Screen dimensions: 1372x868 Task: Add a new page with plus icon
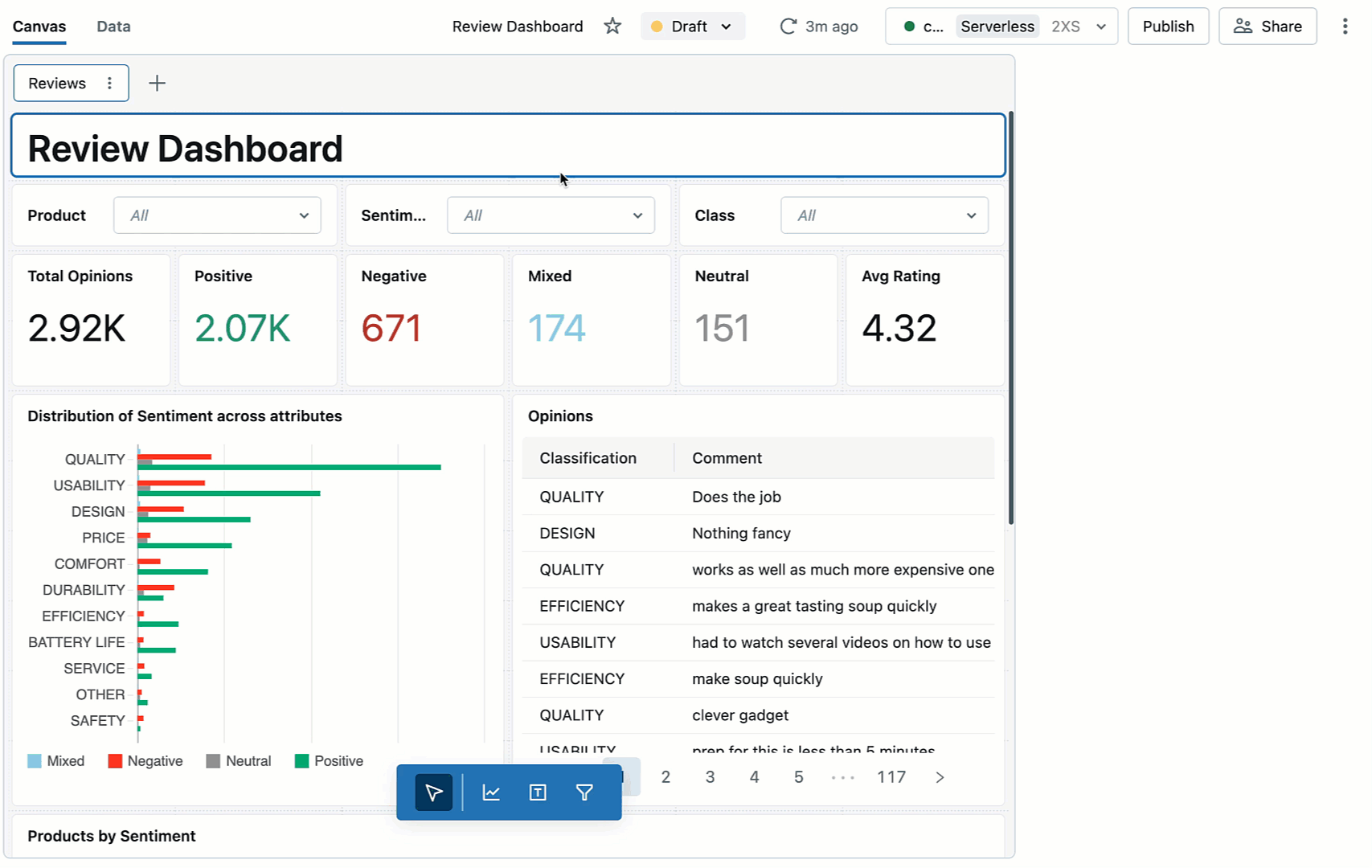coord(158,84)
